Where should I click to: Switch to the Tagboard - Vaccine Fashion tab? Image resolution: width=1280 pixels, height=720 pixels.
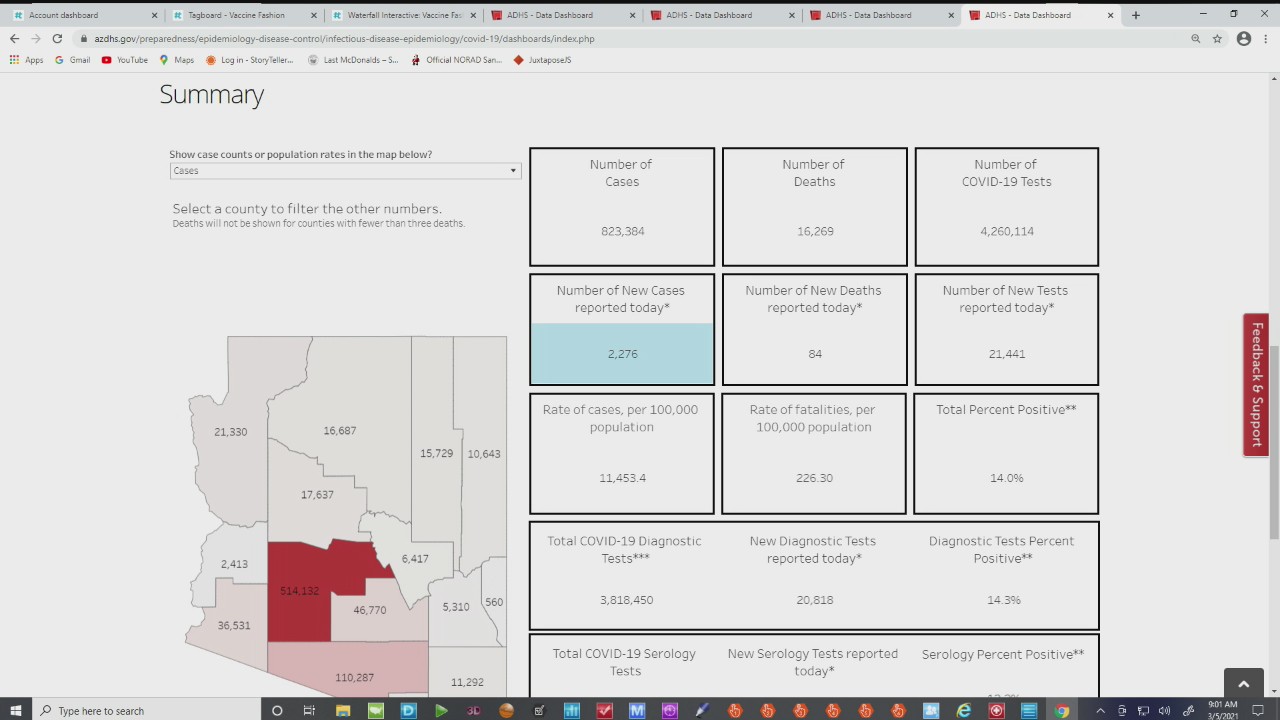[x=243, y=15]
